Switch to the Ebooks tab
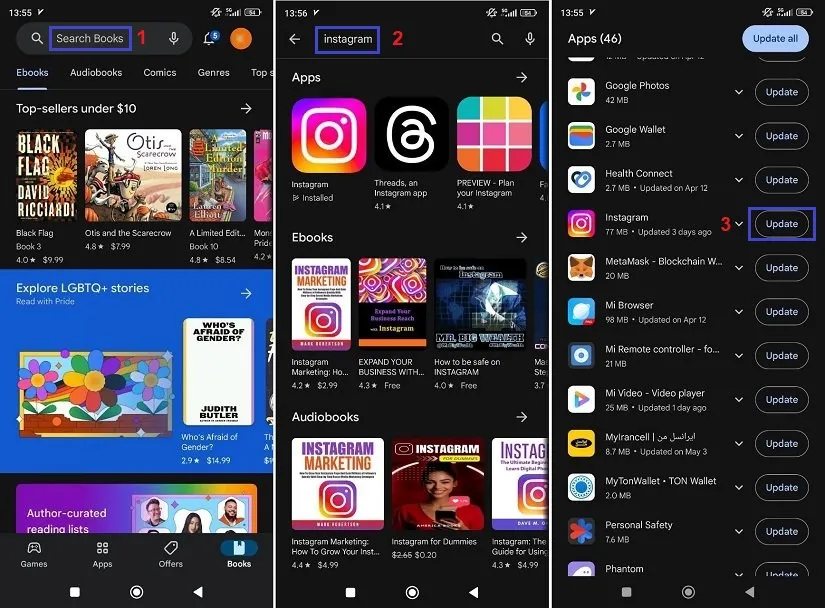This screenshot has width=825, height=608. pos(32,73)
